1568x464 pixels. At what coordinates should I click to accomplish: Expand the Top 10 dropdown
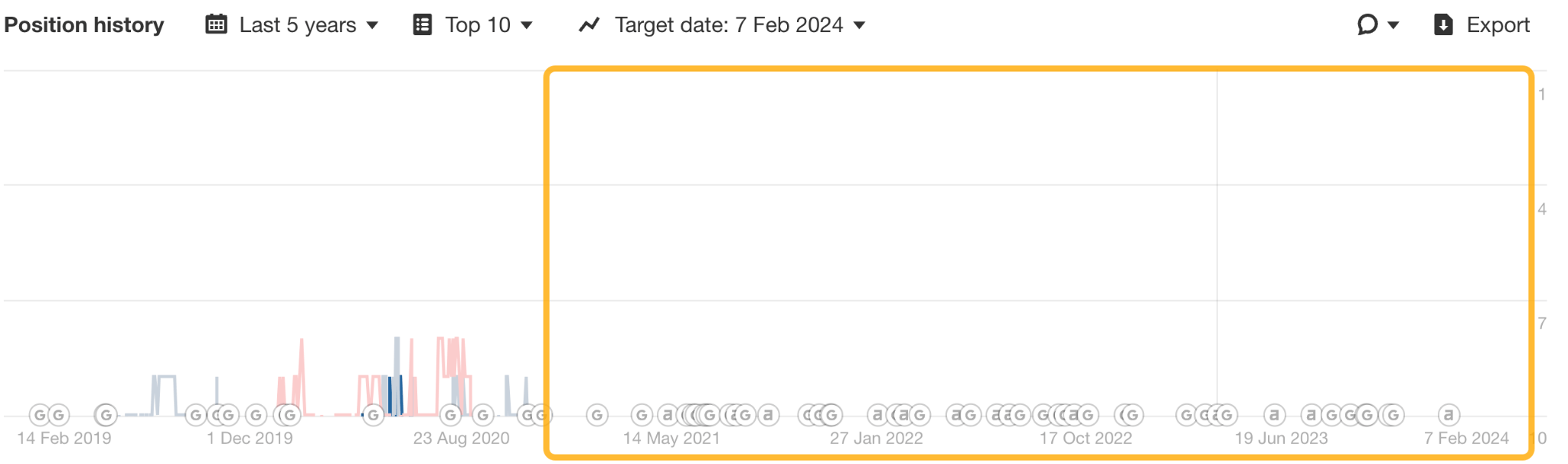pos(477,24)
